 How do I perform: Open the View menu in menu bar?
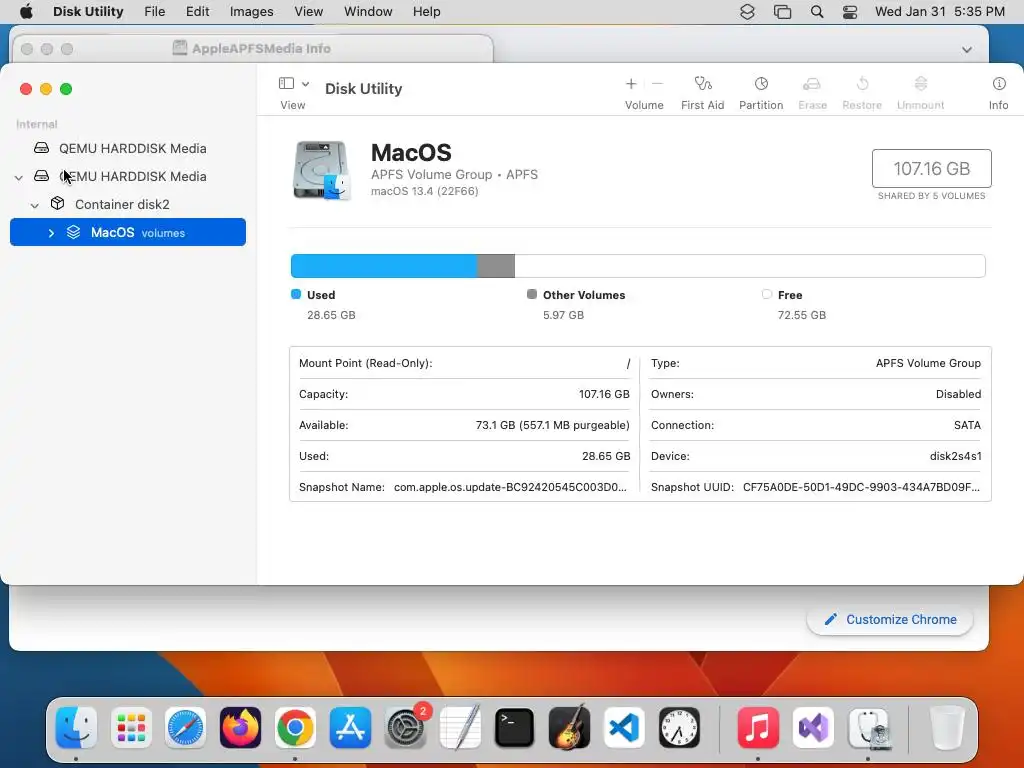(x=308, y=12)
